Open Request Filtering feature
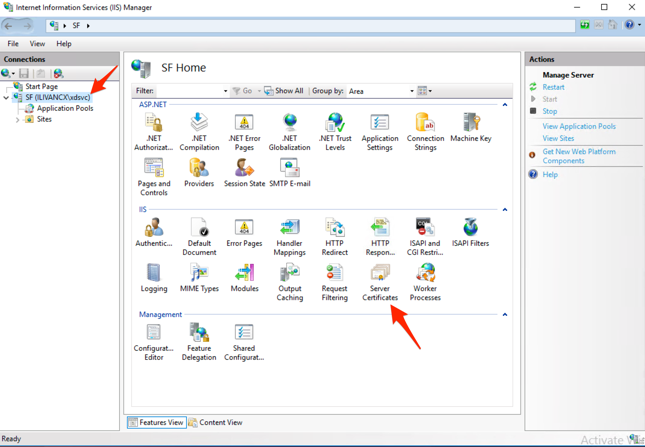 click(x=335, y=282)
